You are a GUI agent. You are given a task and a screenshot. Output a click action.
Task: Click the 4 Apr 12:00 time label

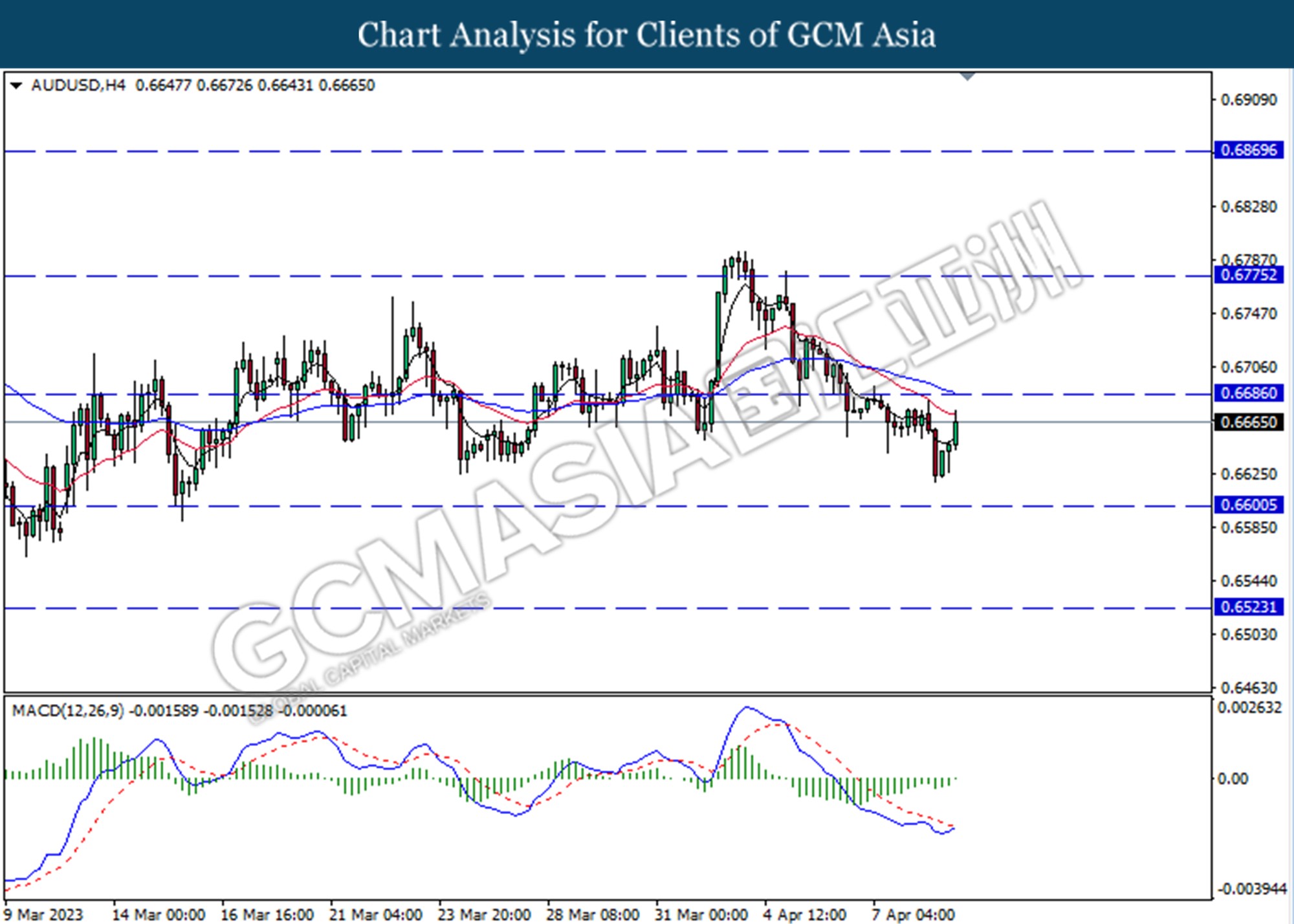804,914
